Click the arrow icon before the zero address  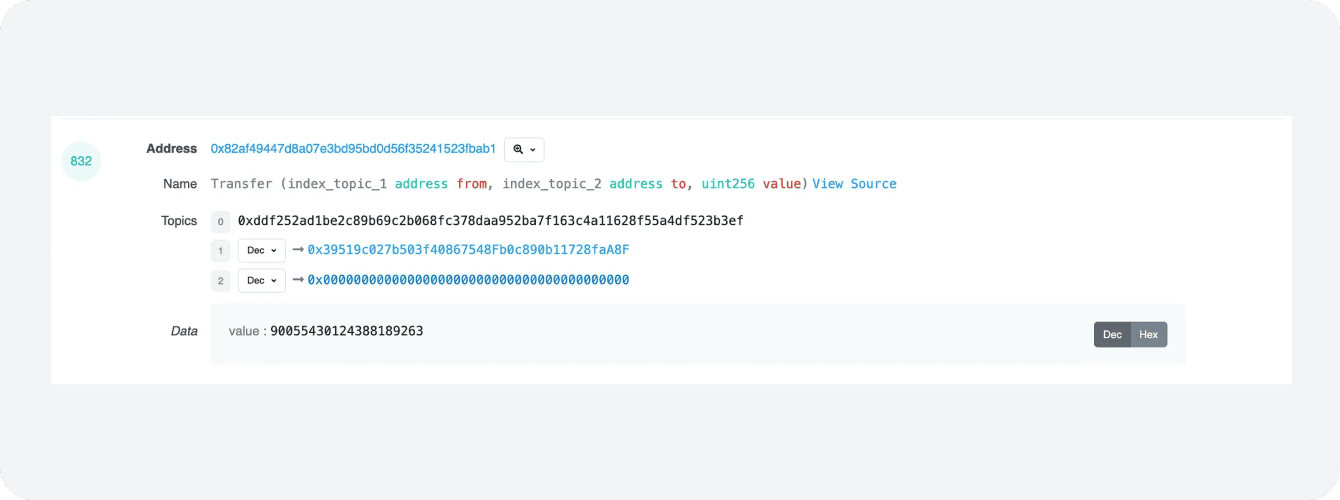click(298, 280)
